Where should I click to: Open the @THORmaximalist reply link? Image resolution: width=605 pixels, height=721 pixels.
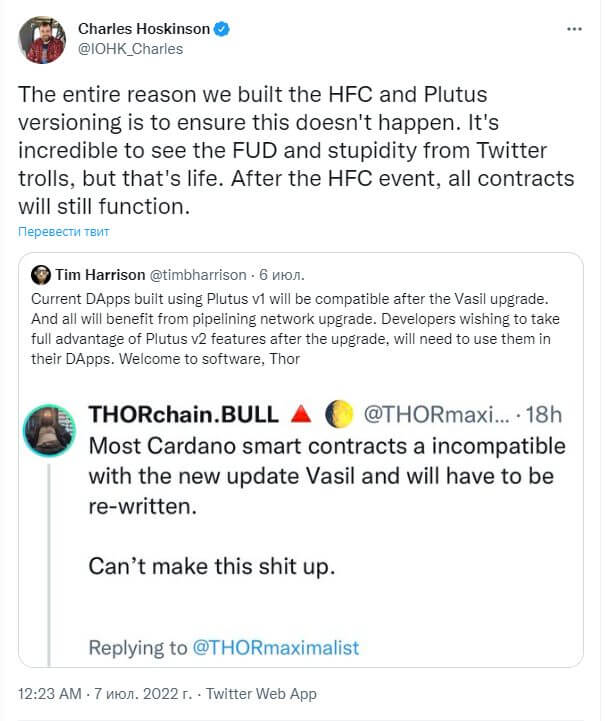(276, 648)
